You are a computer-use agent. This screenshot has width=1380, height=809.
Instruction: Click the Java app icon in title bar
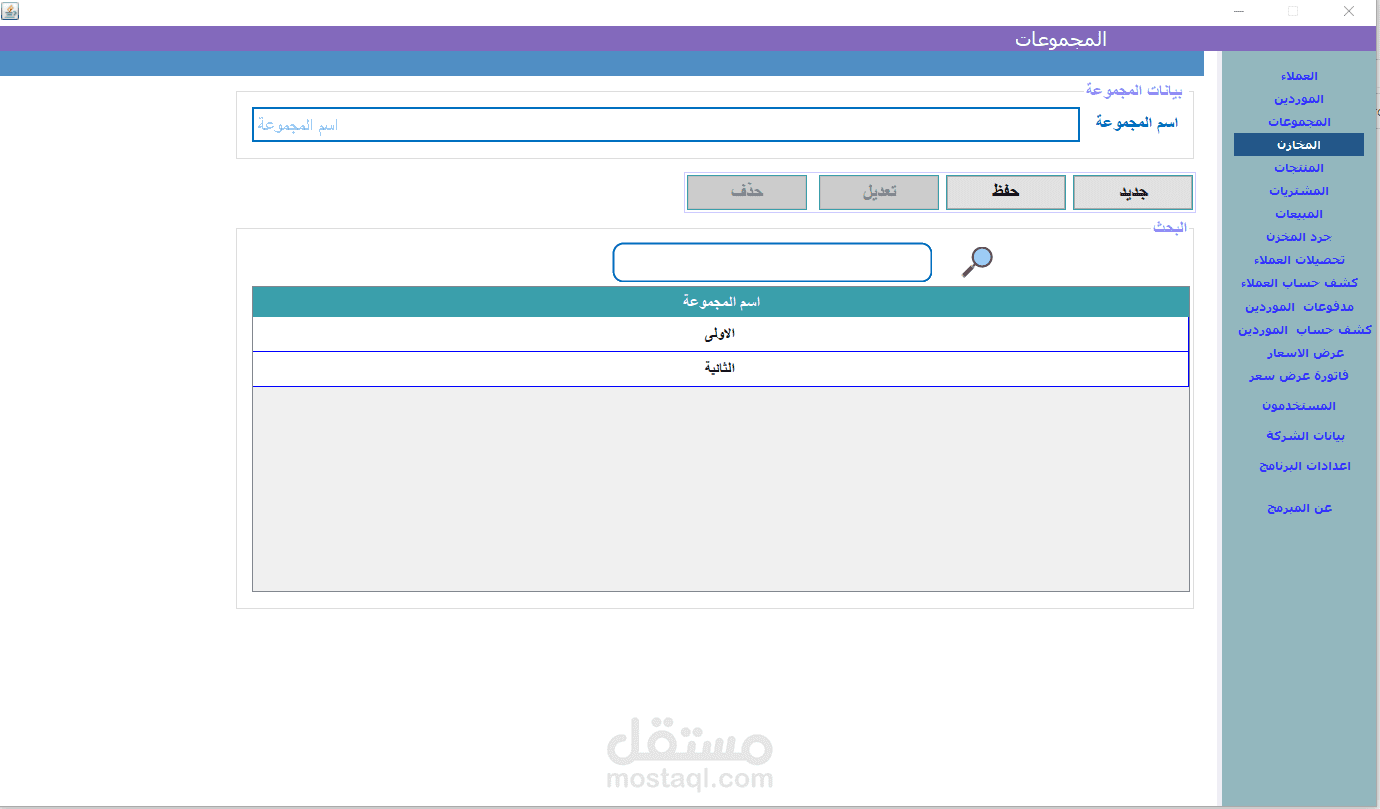10,10
